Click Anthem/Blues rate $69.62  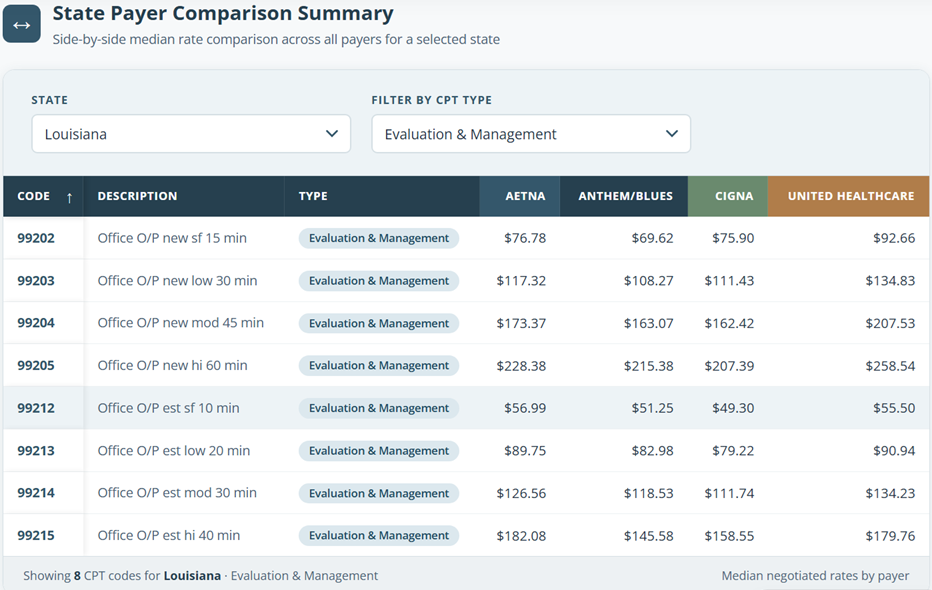point(652,238)
